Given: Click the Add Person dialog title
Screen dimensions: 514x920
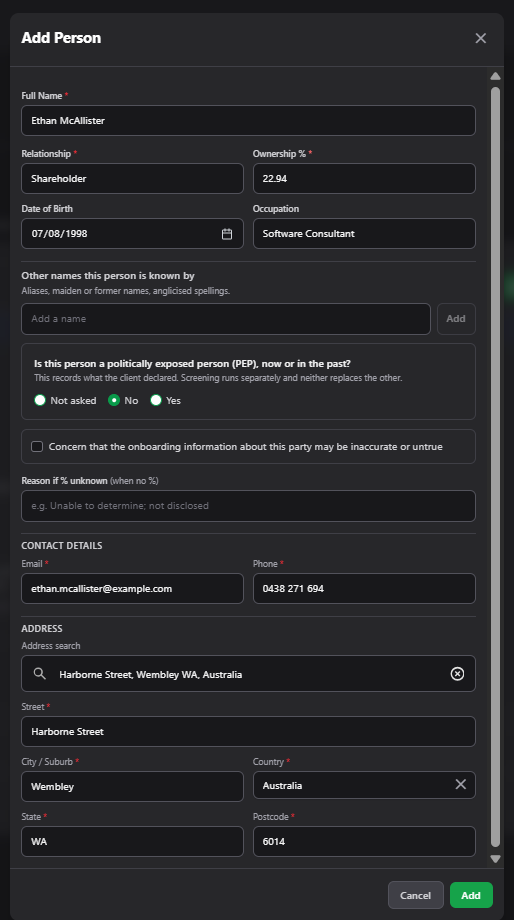Looking at the screenshot, I should [x=61, y=38].
